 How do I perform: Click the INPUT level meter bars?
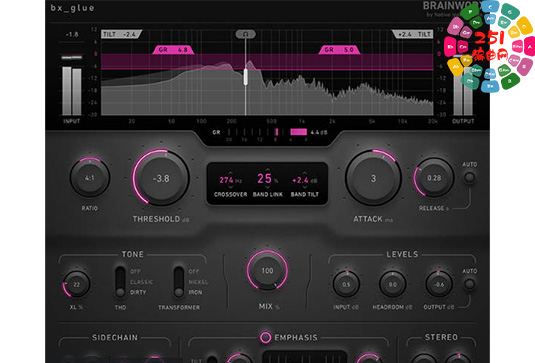72,90
